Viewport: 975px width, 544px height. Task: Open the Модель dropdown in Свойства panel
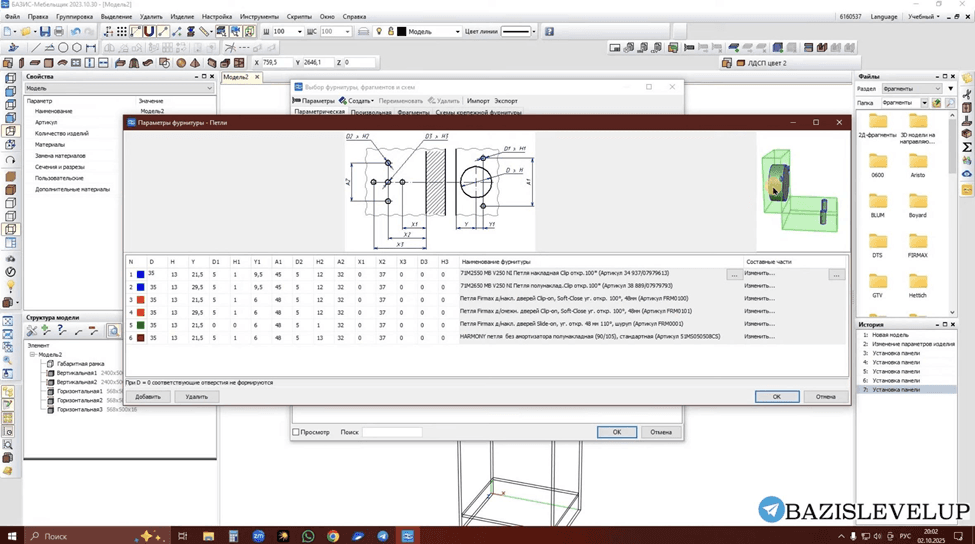point(119,88)
